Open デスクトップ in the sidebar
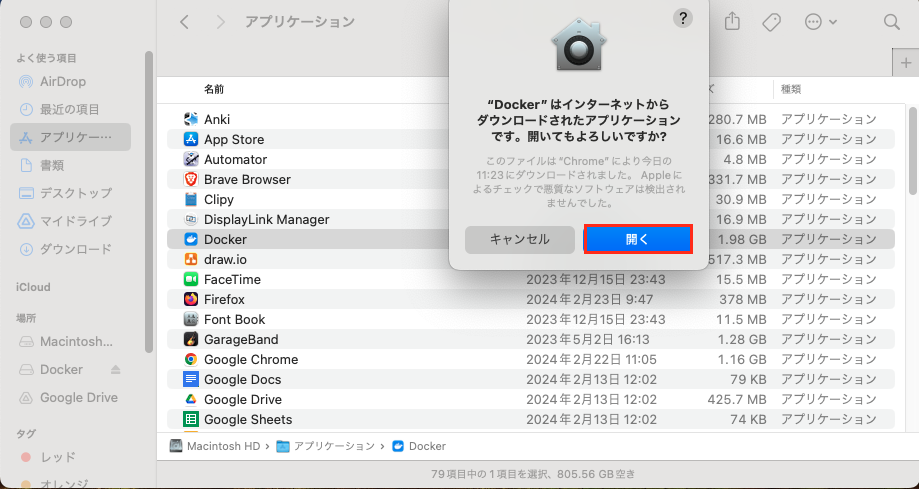 coord(70,193)
